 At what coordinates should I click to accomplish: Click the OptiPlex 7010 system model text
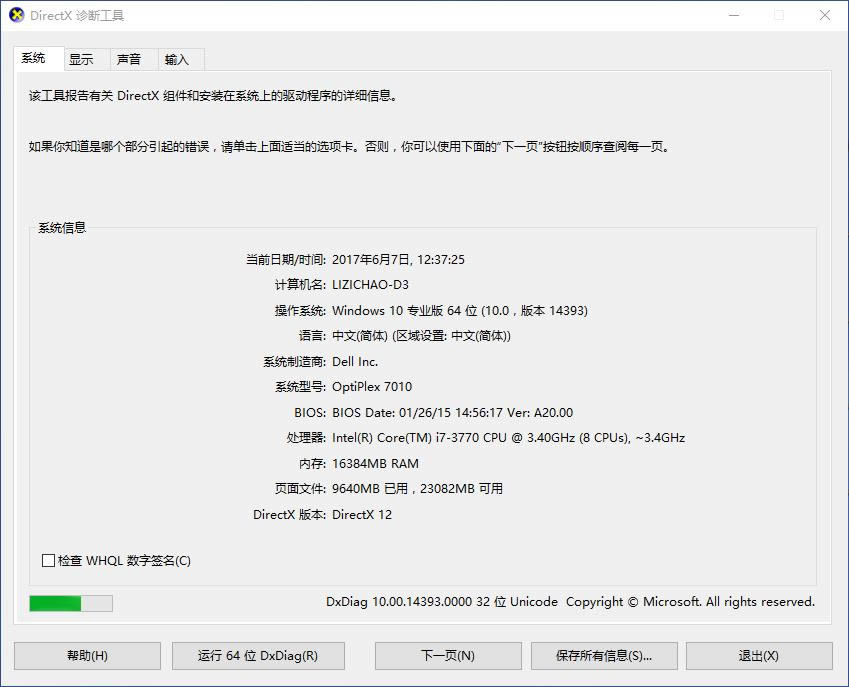(372, 387)
